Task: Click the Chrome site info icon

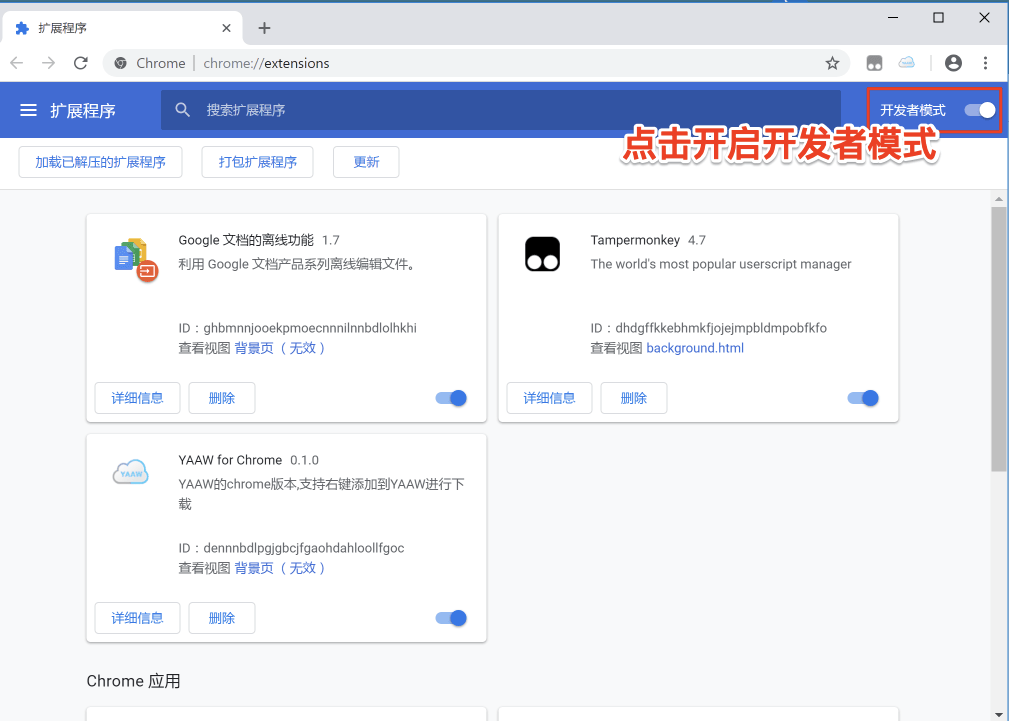Action: [120, 63]
